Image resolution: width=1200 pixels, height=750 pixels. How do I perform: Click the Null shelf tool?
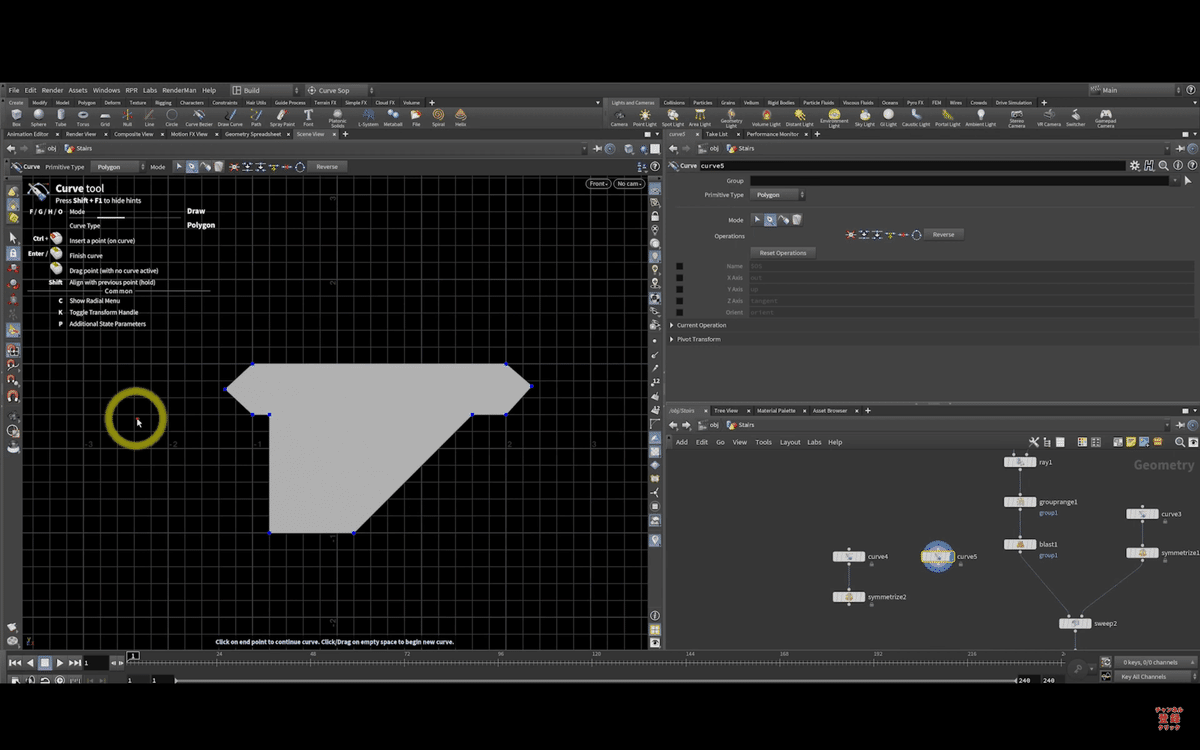click(x=127, y=118)
